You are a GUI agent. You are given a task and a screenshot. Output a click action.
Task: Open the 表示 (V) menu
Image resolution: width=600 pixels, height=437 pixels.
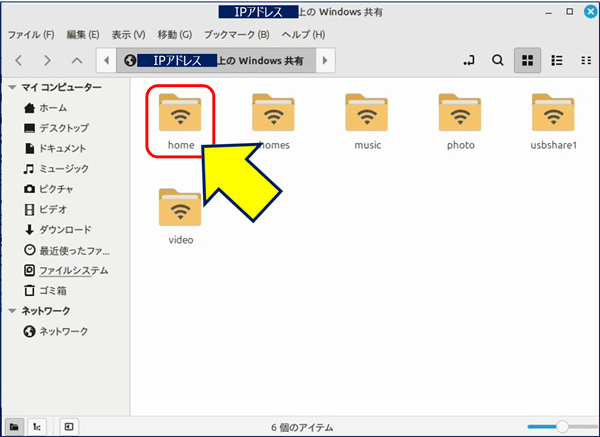128,34
